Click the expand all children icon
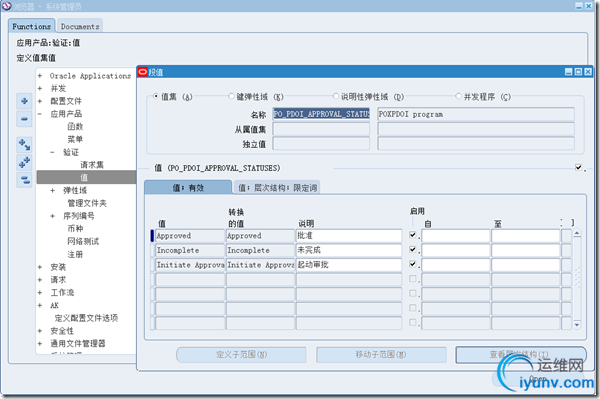Viewport: 600px width, 399px height. pos(24,145)
